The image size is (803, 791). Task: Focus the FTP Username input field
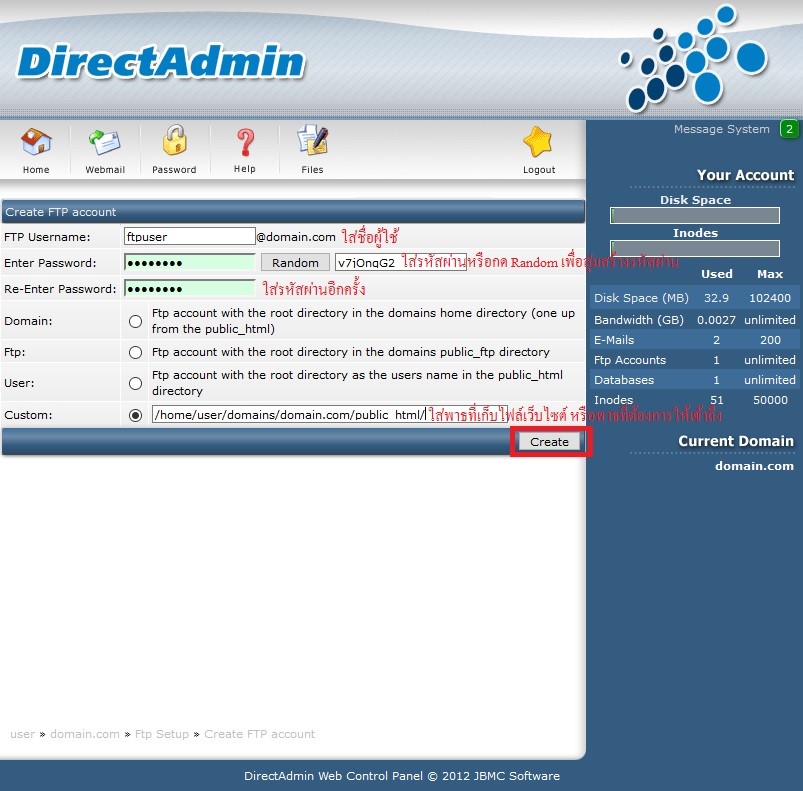(189, 237)
